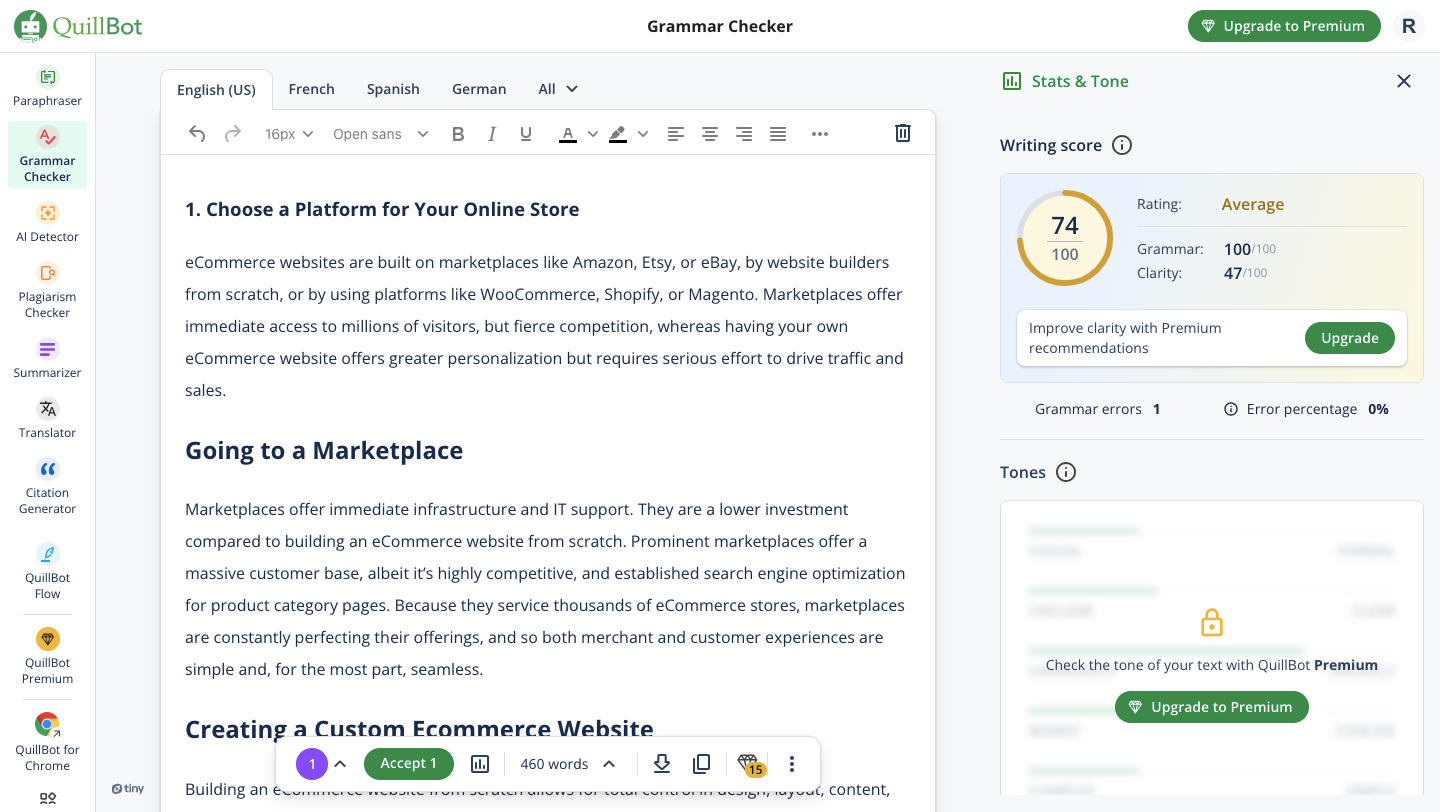Open QuillBot Premium sidebar item

tap(47, 657)
